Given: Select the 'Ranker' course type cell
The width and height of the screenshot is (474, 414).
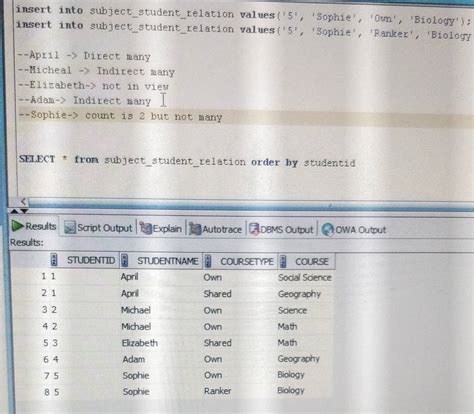Looking at the screenshot, I should [217, 391].
